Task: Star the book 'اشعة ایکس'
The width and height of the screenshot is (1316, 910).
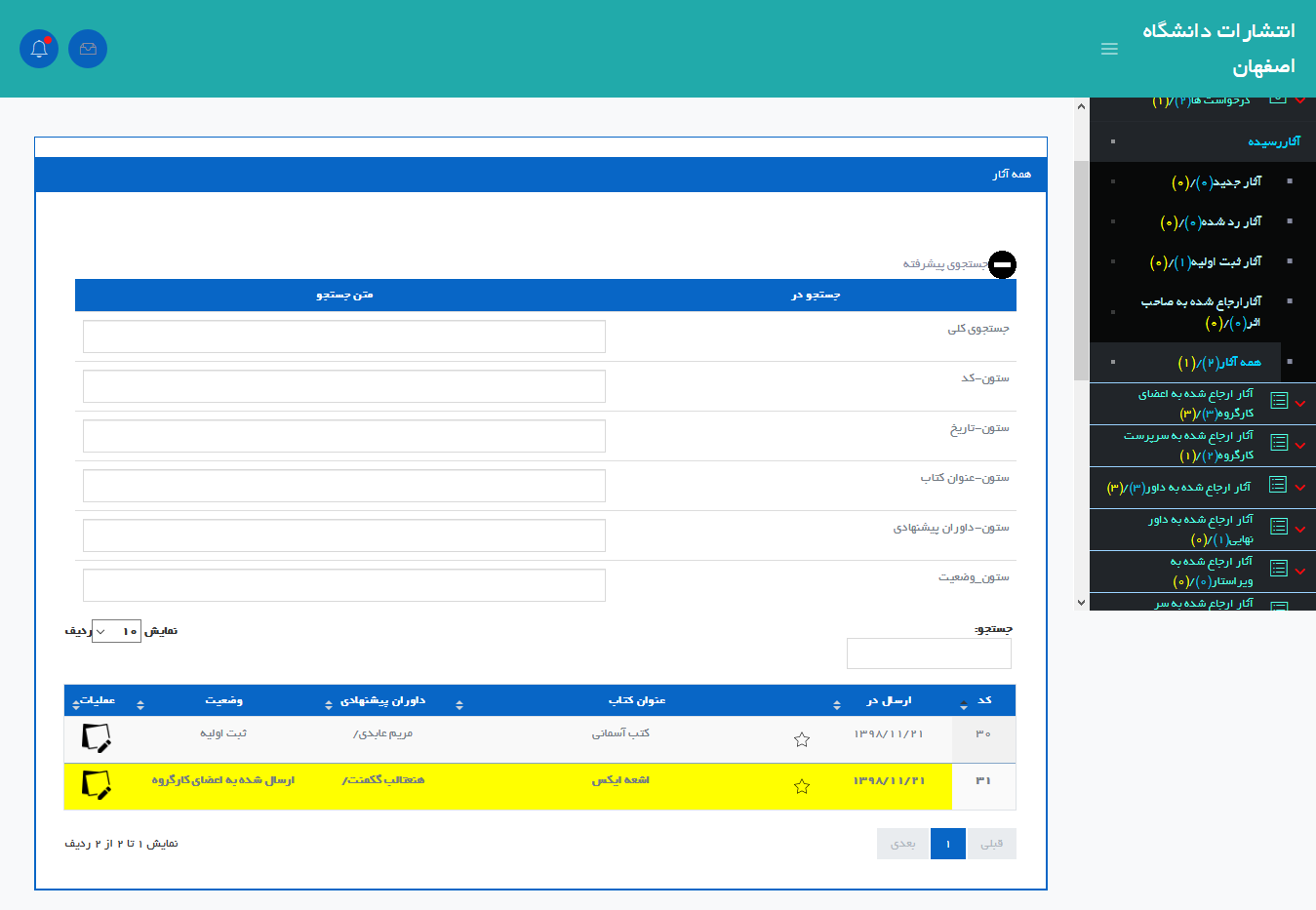Action: 802,786
